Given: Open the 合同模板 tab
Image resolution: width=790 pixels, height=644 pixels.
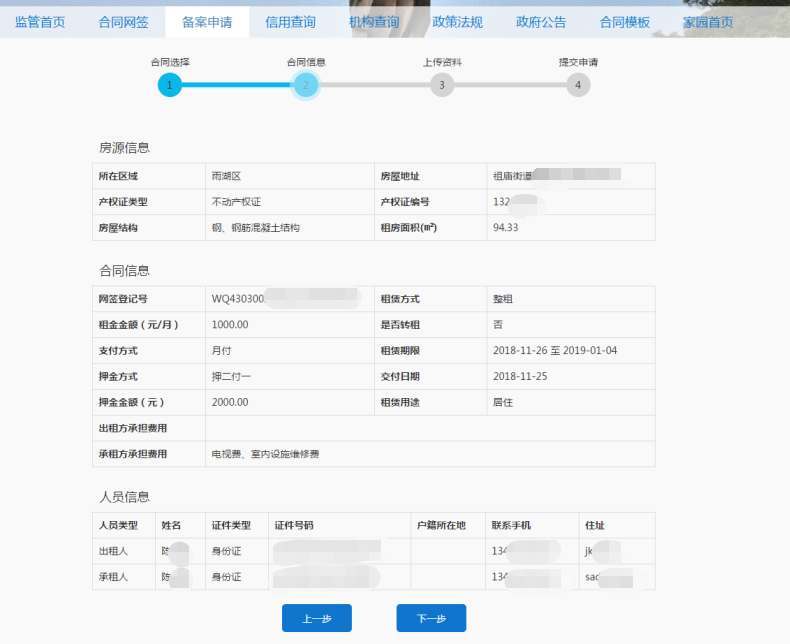Looking at the screenshot, I should 624,22.
